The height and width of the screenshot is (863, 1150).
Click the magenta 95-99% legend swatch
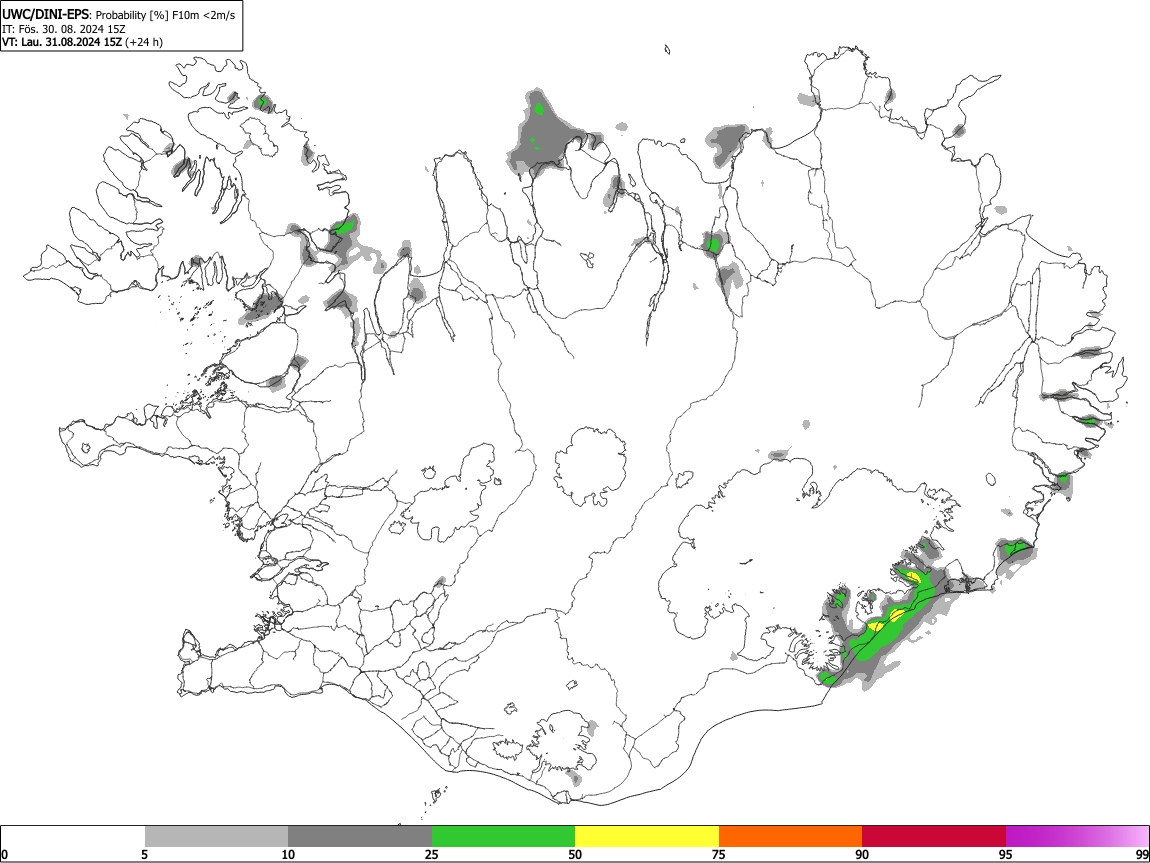coord(1077,836)
